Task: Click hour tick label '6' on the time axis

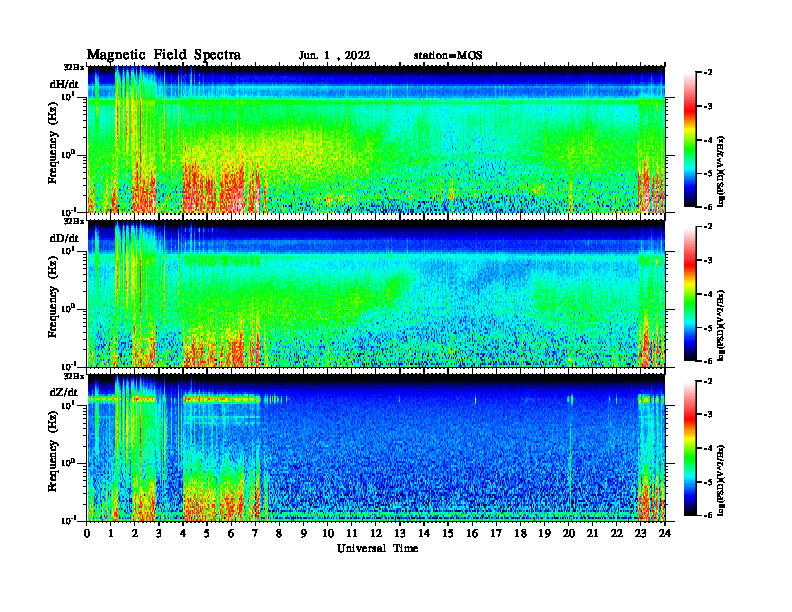Action: (232, 533)
